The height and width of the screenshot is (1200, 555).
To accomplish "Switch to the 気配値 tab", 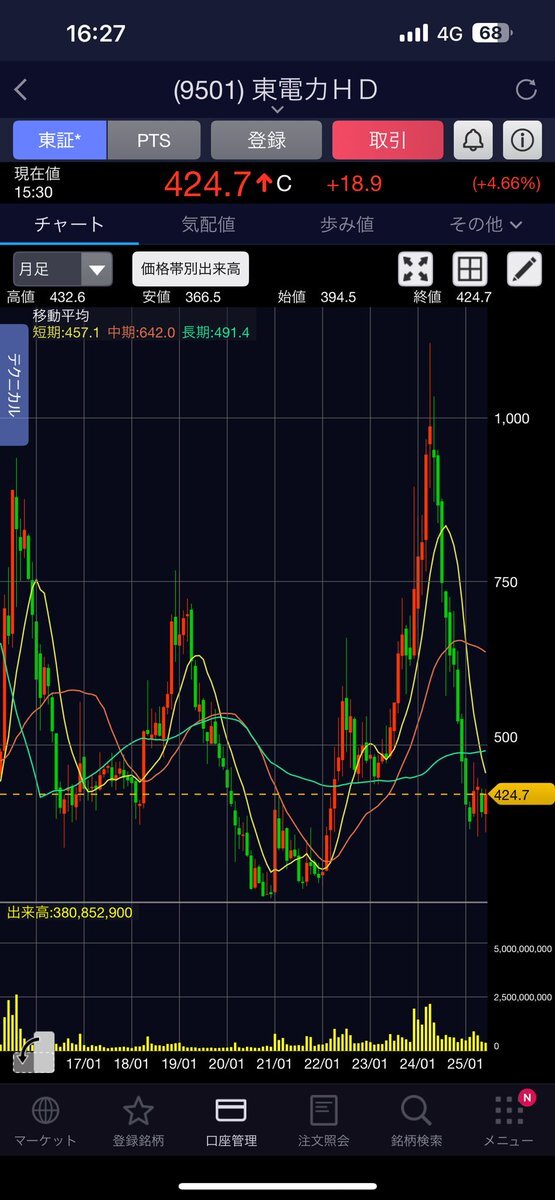I will (208, 224).
